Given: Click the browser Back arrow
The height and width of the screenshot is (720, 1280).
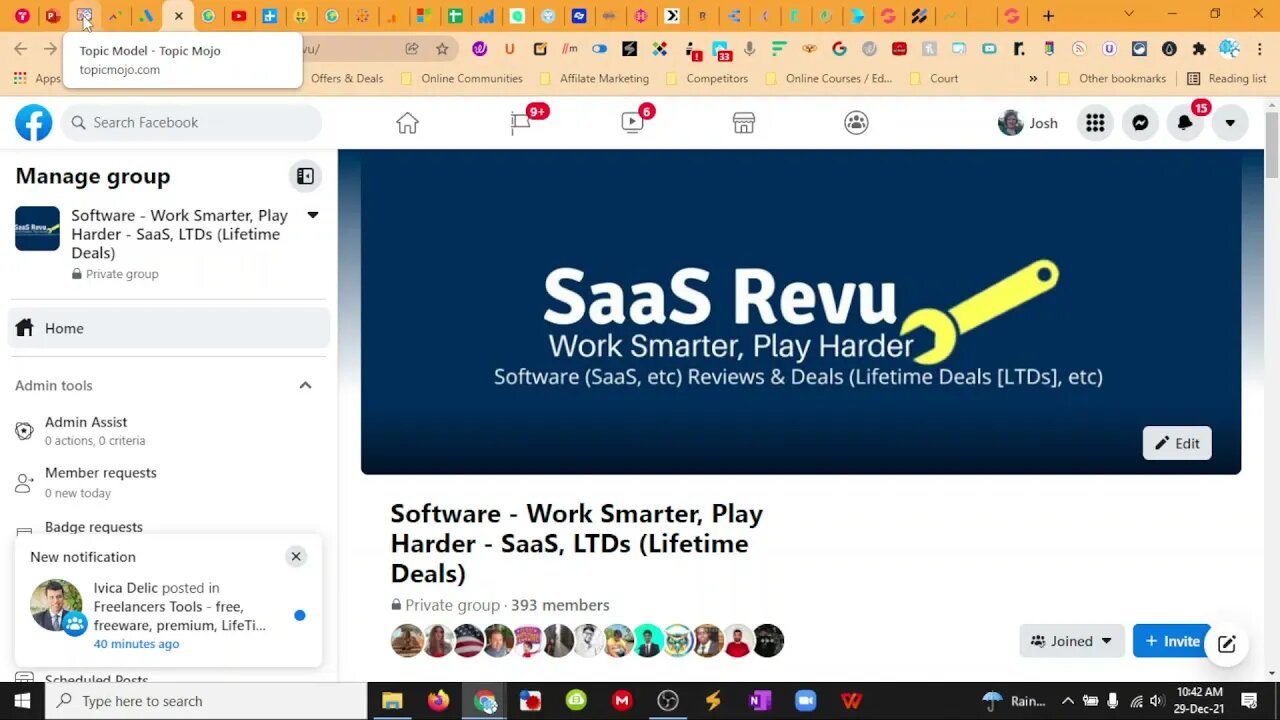Looking at the screenshot, I should tap(20, 48).
